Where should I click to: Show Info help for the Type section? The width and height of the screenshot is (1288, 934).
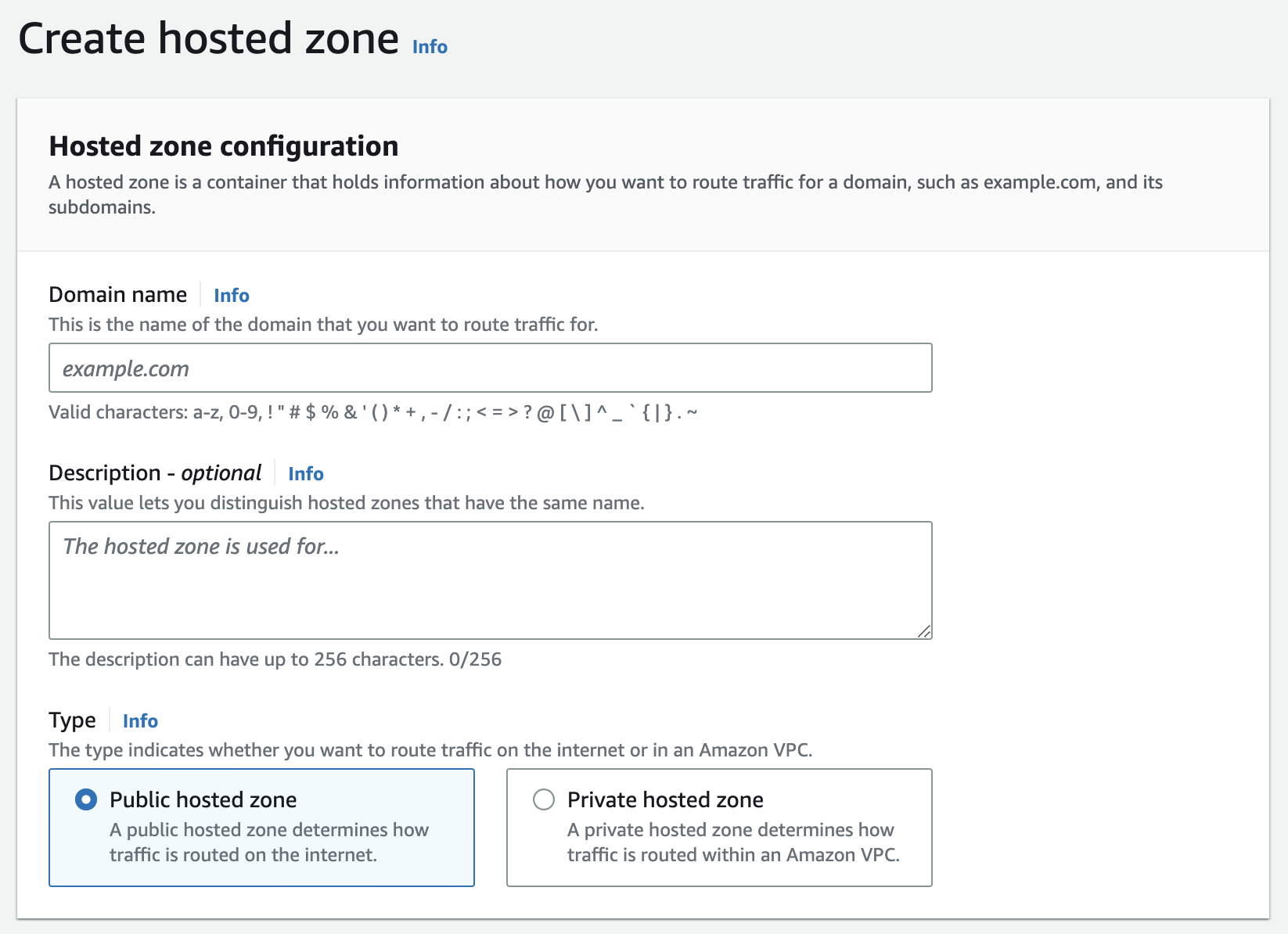[x=140, y=721]
